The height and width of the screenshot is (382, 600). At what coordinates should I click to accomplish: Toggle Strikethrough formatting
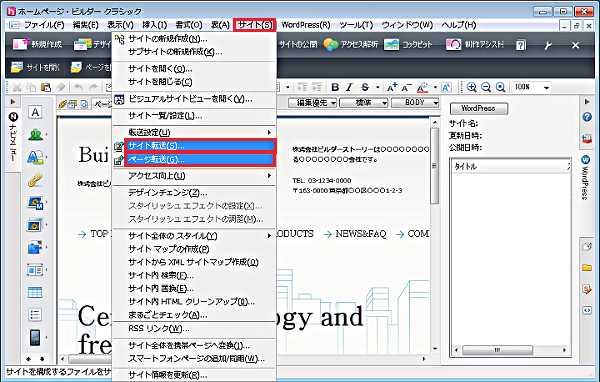tap(365, 87)
